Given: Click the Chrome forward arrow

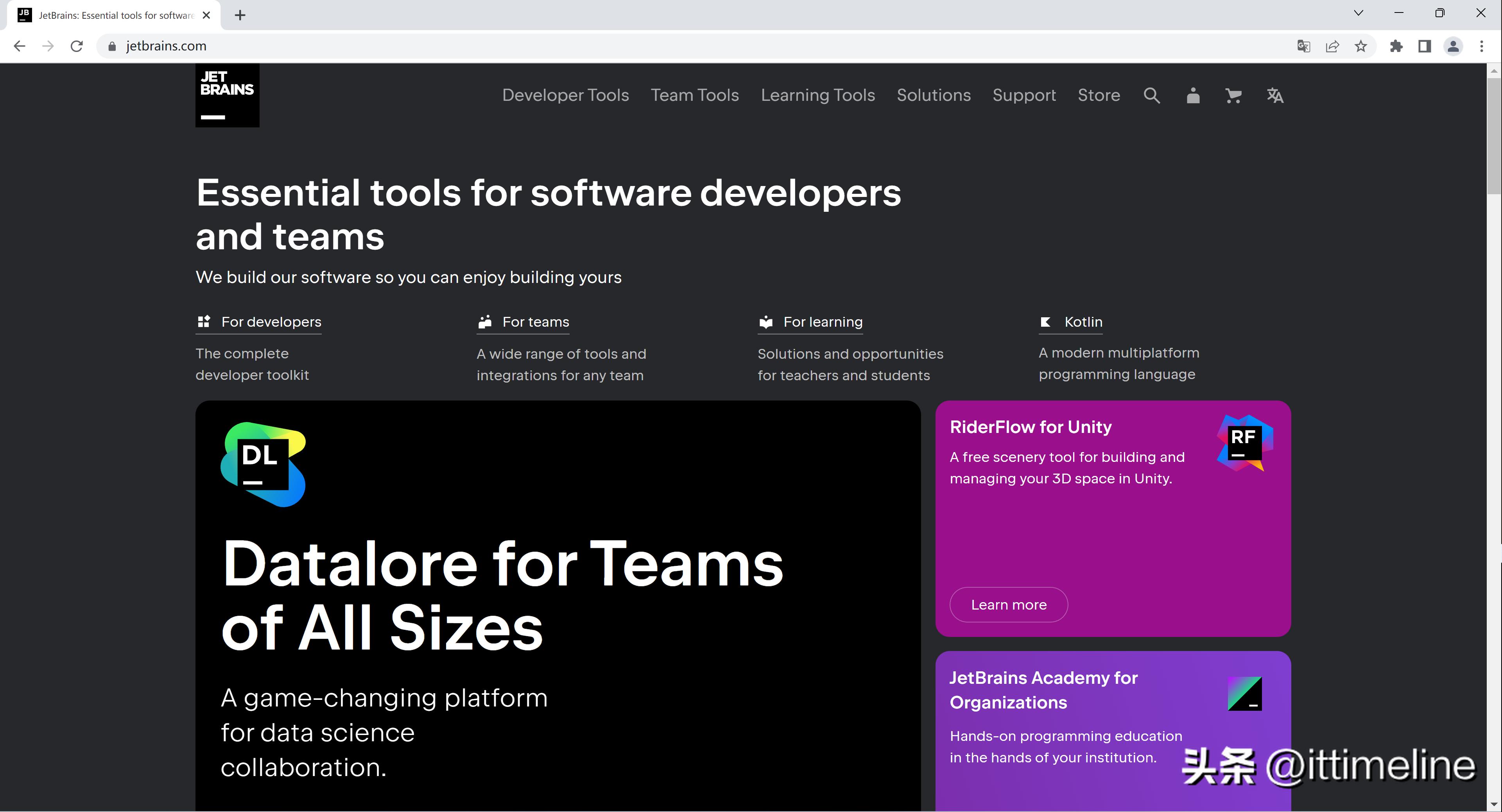Looking at the screenshot, I should [x=48, y=46].
